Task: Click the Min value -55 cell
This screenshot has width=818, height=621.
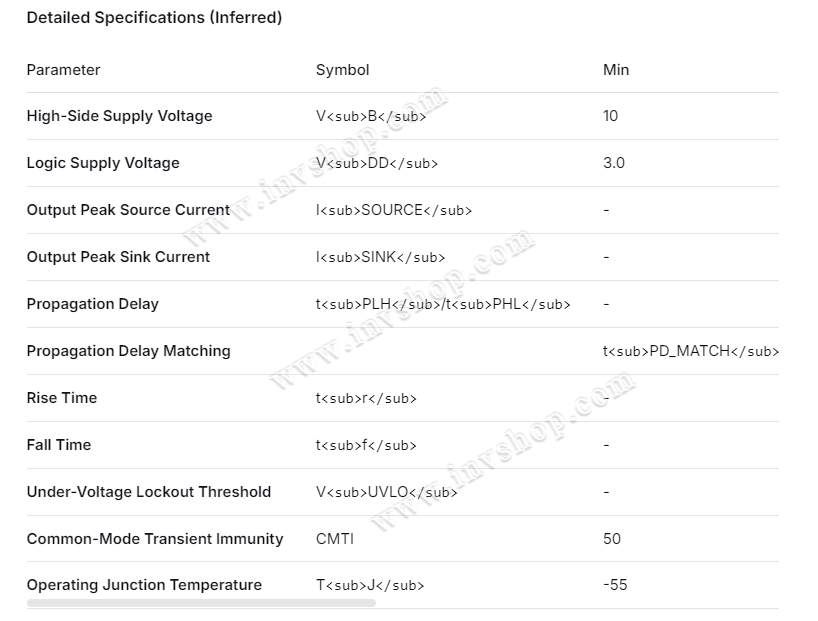Action: coord(615,585)
